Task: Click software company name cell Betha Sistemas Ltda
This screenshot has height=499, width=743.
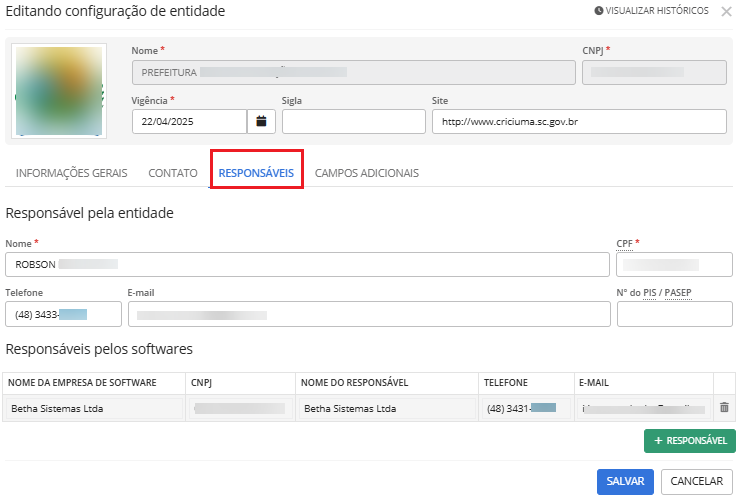Action: 94,408
